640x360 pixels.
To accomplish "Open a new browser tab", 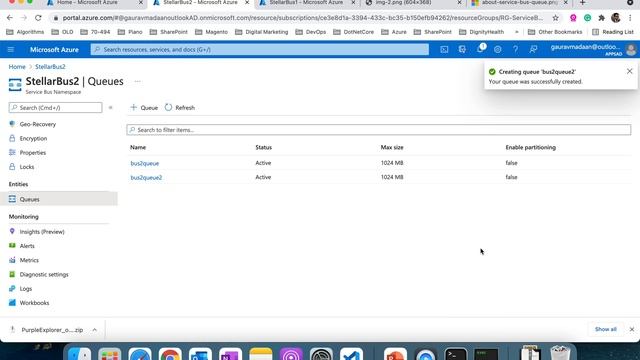I will pos(582,3).
